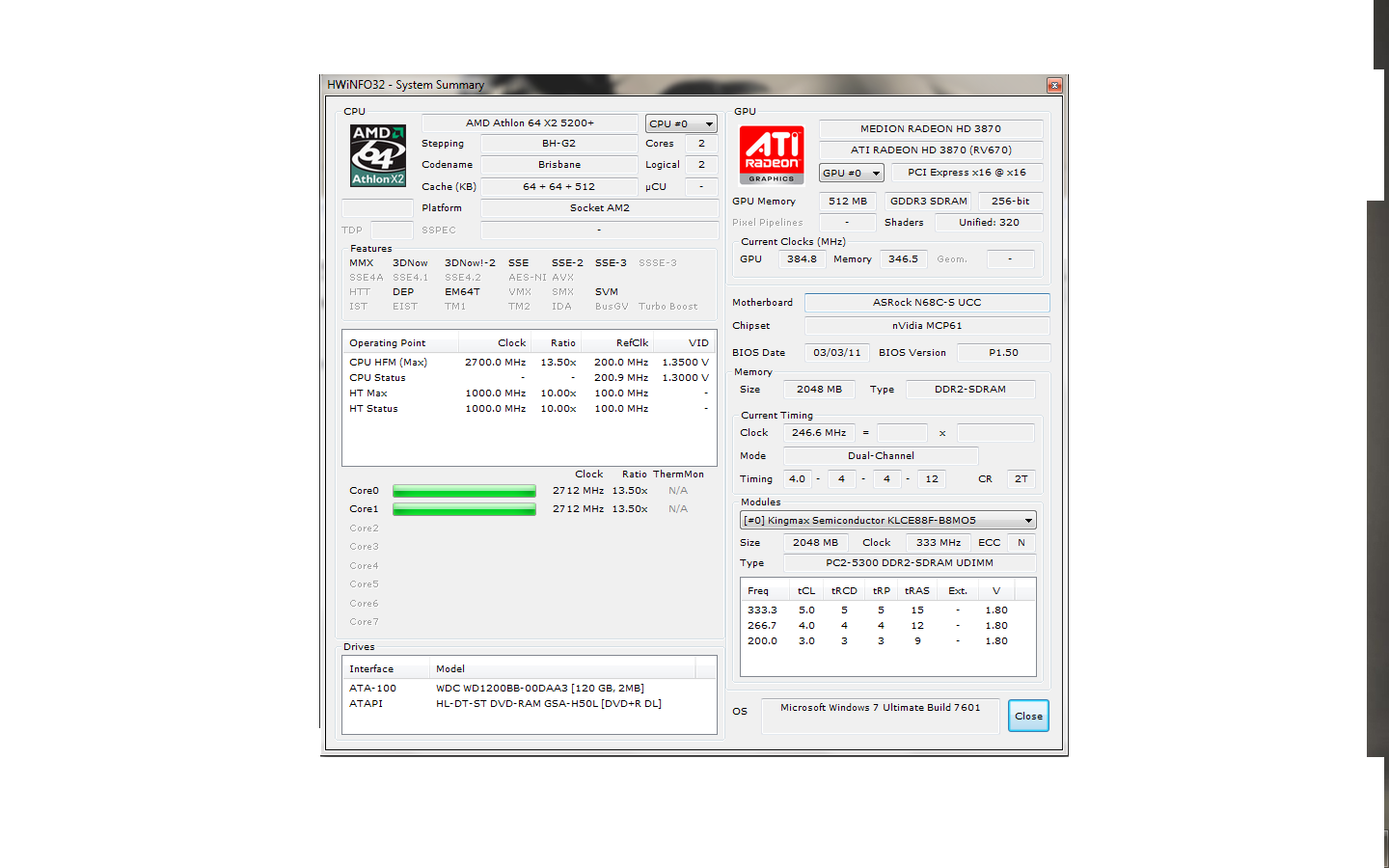
Task: Select the ASRock N68C-S UCC motherboard field
Action: point(927,303)
